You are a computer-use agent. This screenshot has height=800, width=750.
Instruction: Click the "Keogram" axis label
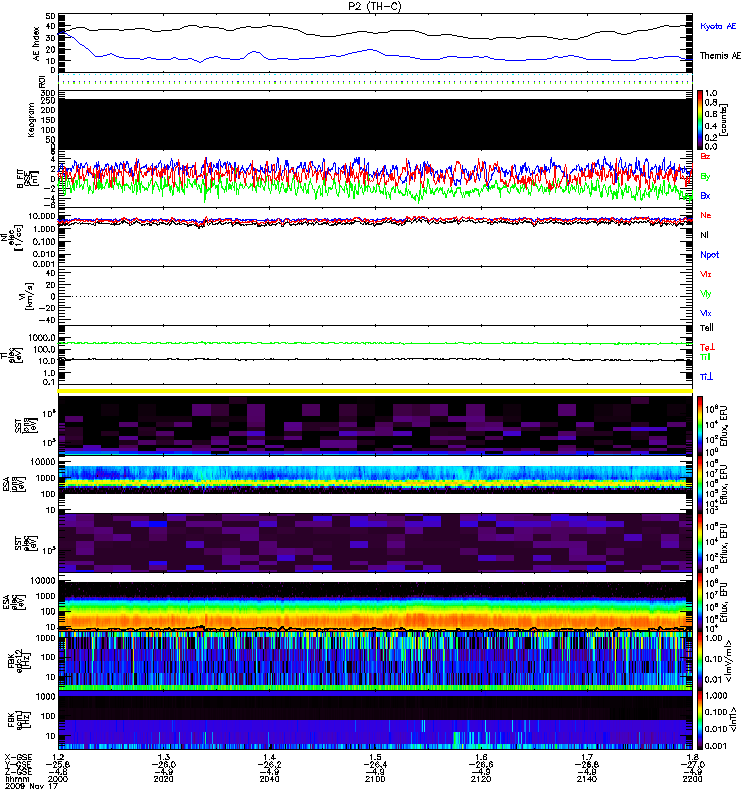[31, 120]
